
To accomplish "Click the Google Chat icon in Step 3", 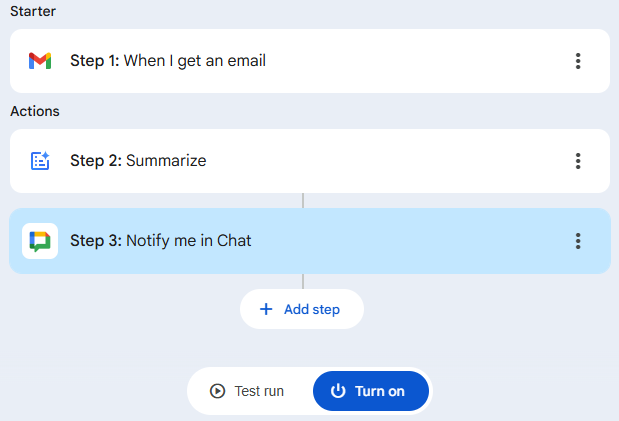I will point(40,241).
